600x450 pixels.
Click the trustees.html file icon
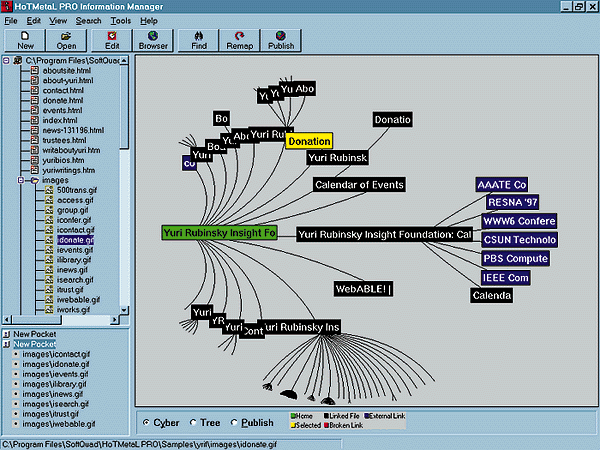[34, 140]
